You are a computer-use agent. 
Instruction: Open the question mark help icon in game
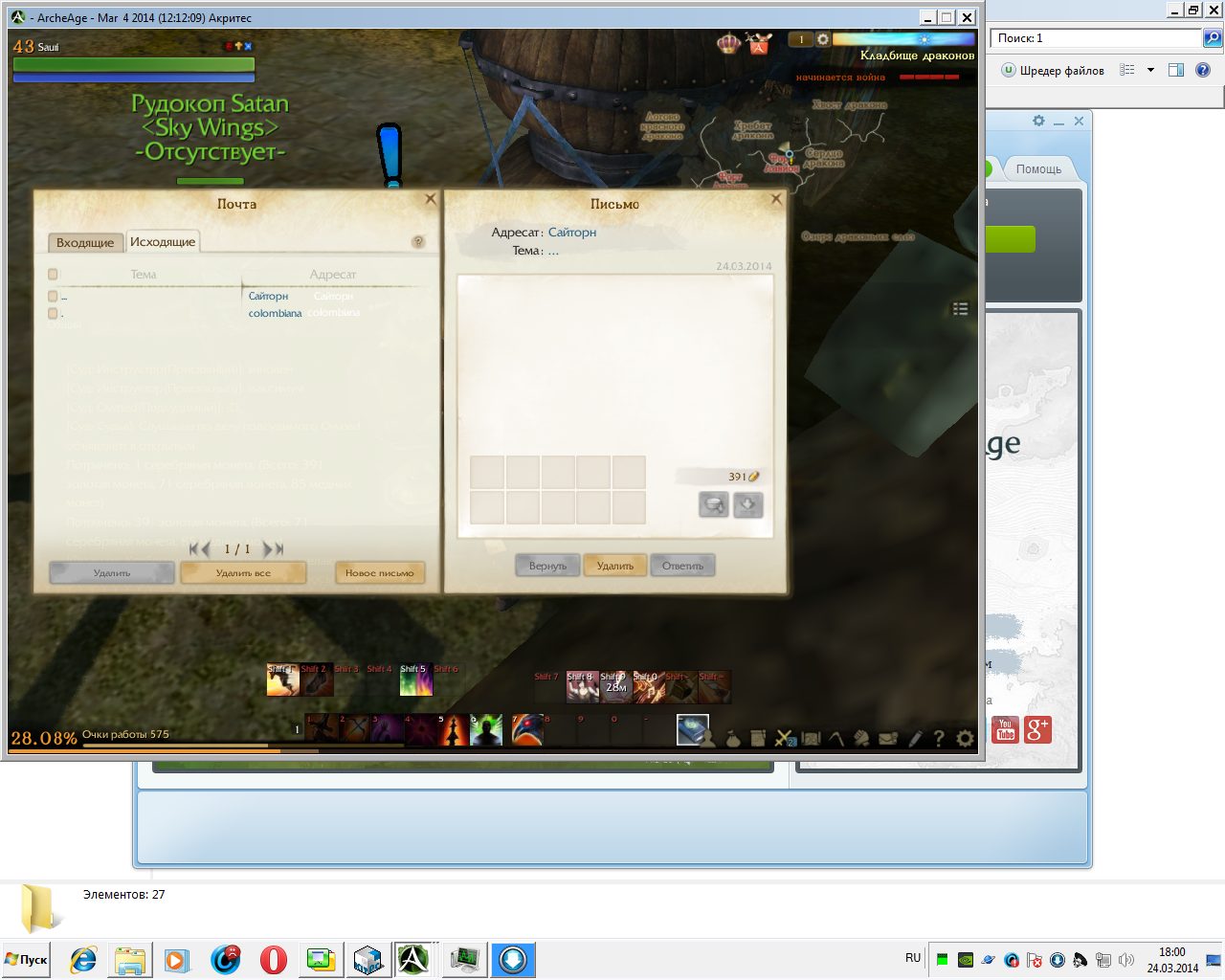click(x=939, y=739)
